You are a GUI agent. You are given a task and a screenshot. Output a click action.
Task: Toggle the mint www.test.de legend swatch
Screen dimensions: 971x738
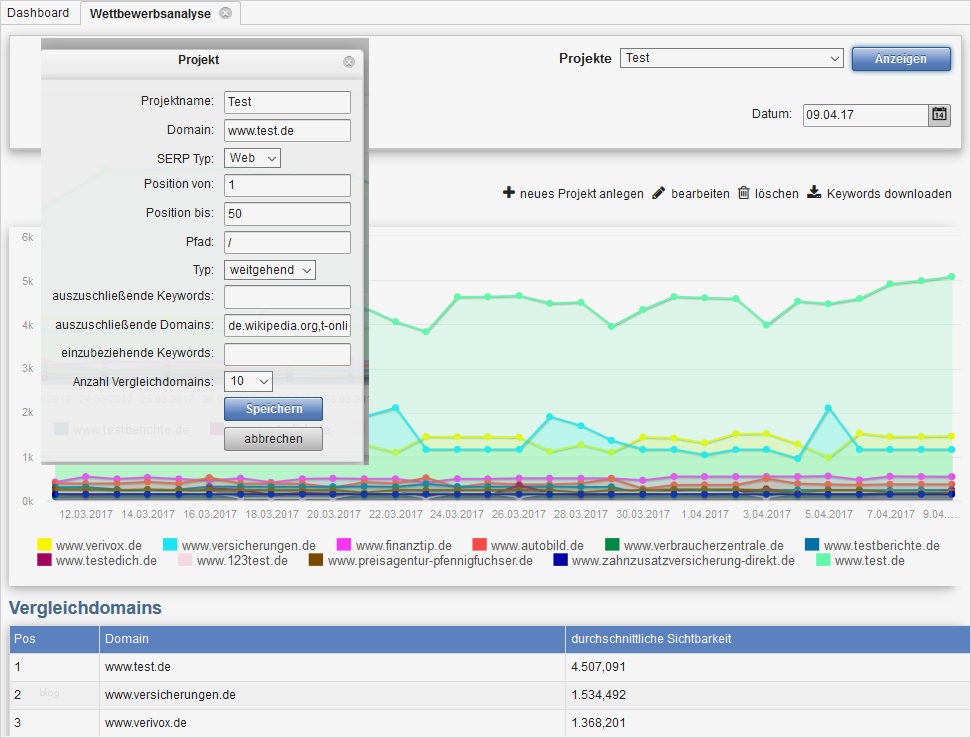823,560
